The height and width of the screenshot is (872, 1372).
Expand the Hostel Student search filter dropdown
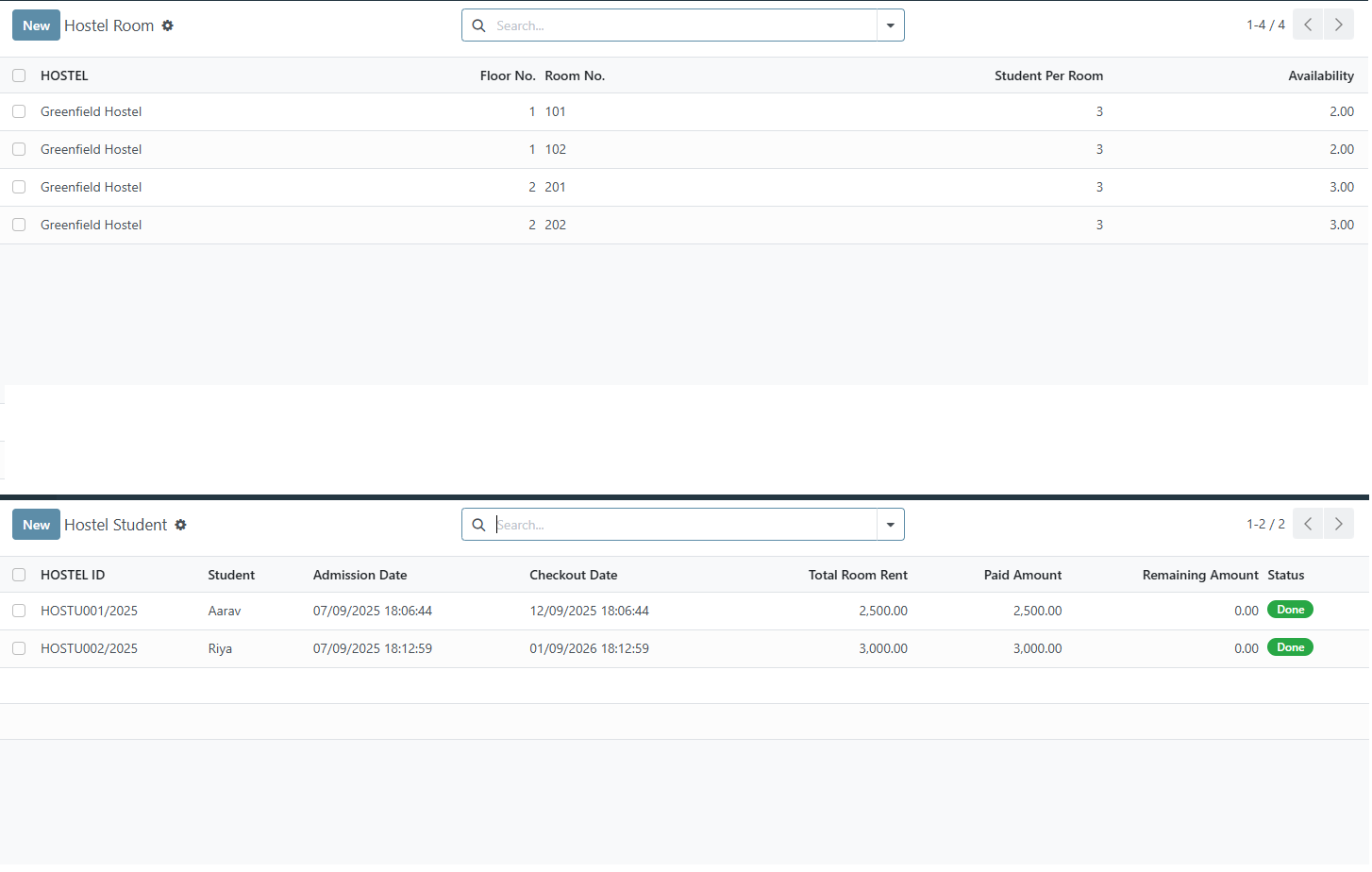[890, 525]
